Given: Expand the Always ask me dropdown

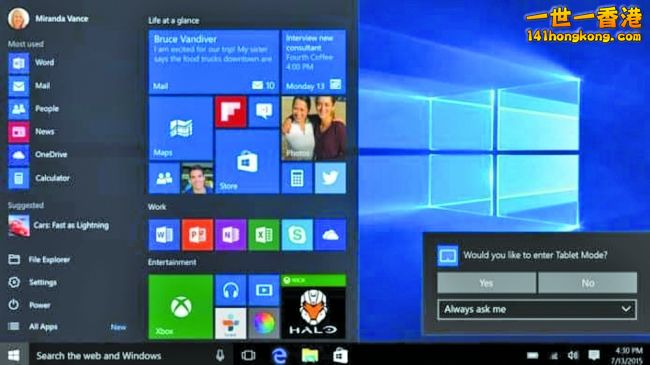Looking at the screenshot, I should point(537,309).
